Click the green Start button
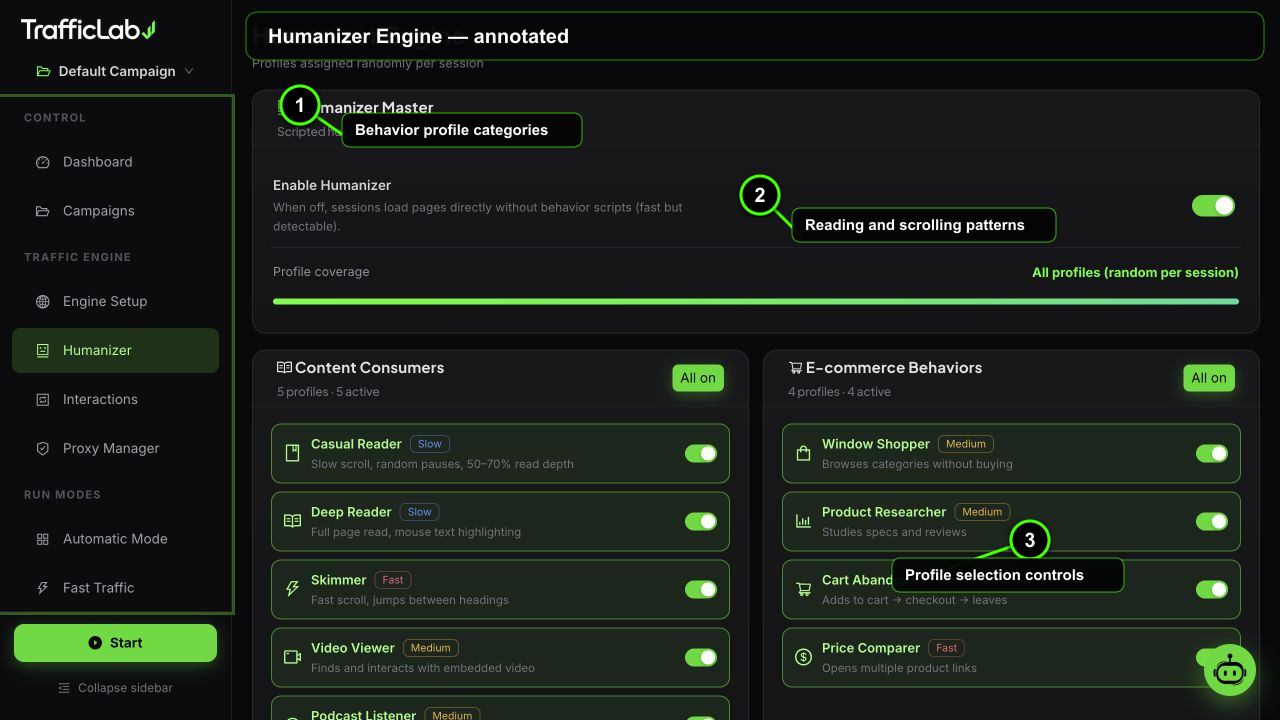This screenshot has width=1280, height=720. point(115,643)
